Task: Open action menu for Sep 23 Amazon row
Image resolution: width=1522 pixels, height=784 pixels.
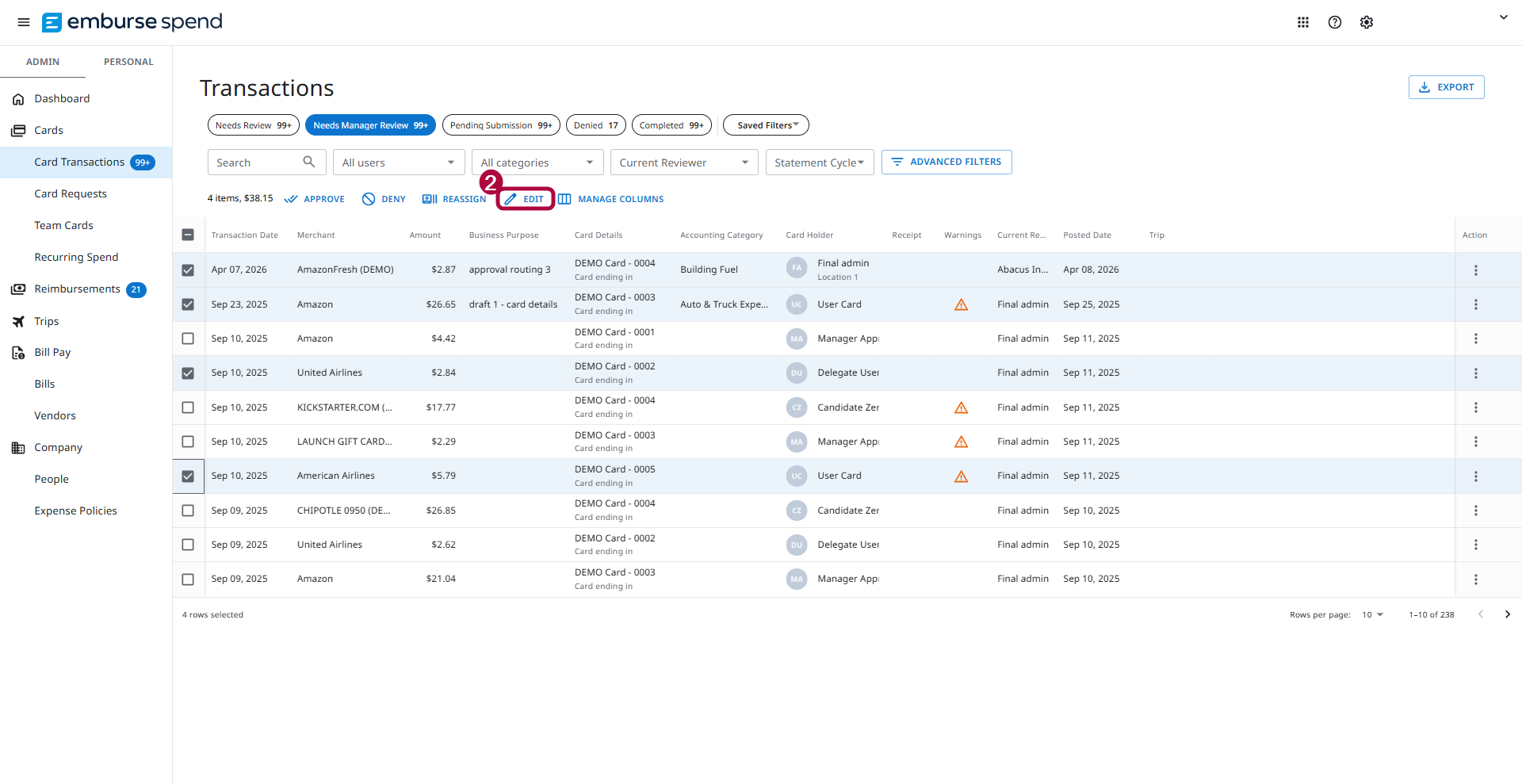Action: [x=1476, y=304]
